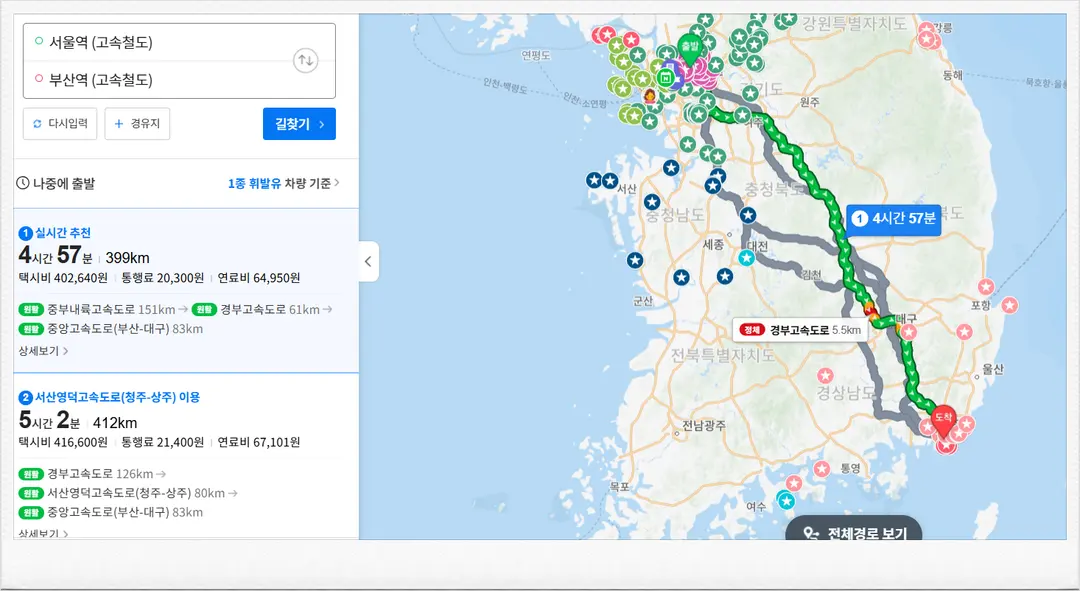This screenshot has width=1080, height=591.
Task: Add a waypoint with the 경유지 button
Action: 137,124
